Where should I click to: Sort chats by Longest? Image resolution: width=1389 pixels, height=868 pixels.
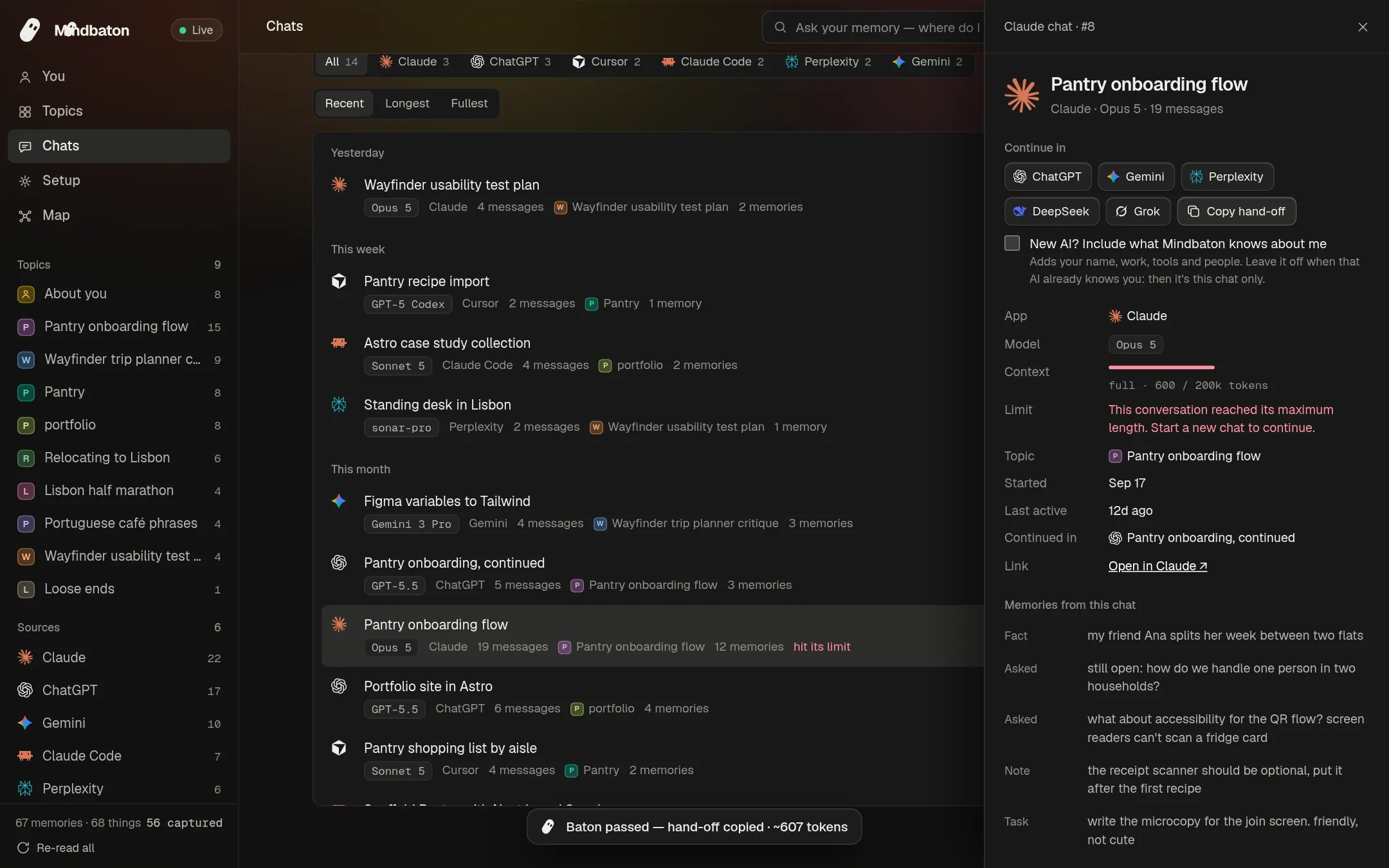point(407,104)
